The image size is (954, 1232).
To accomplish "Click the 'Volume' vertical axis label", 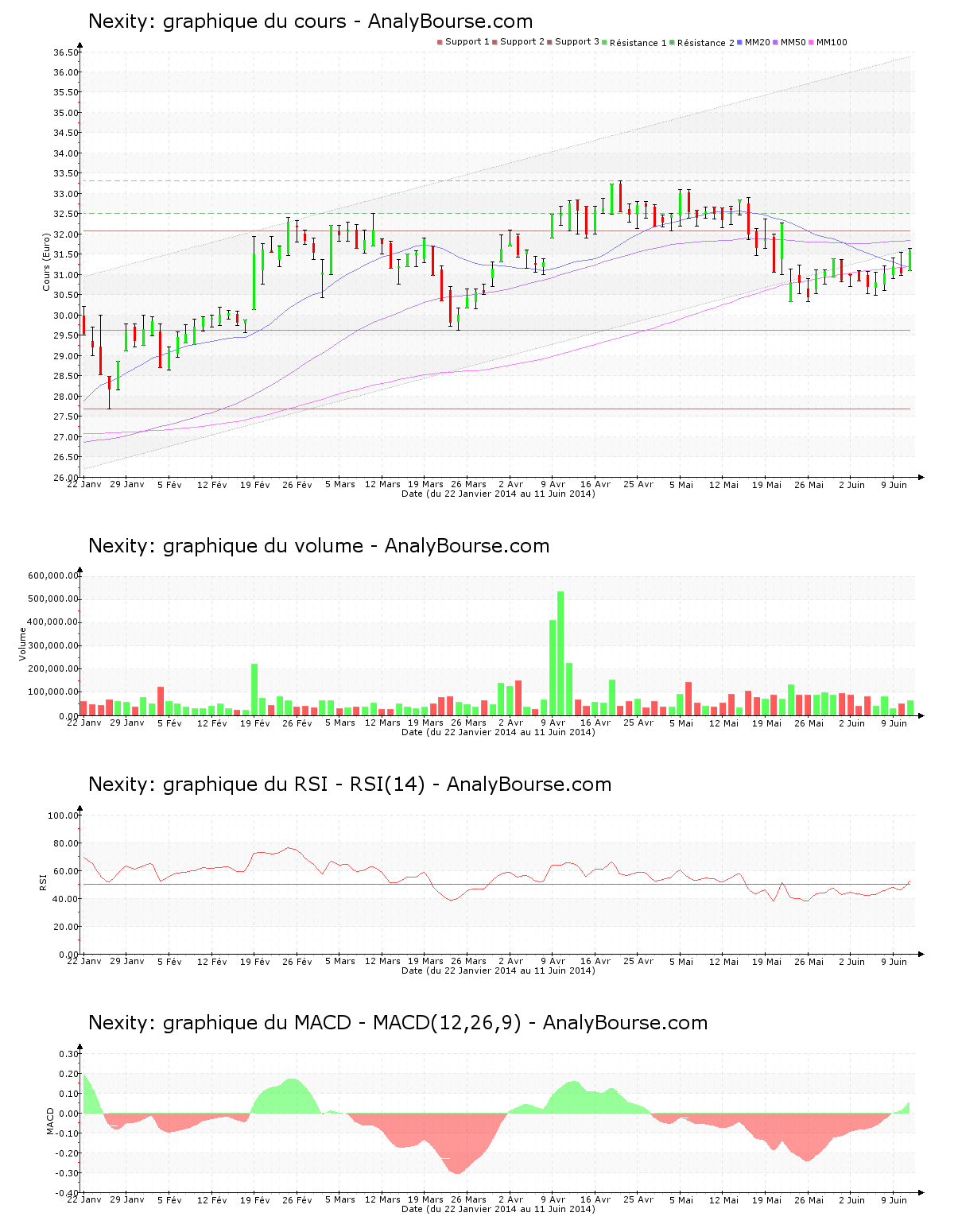I will tap(23, 644).
